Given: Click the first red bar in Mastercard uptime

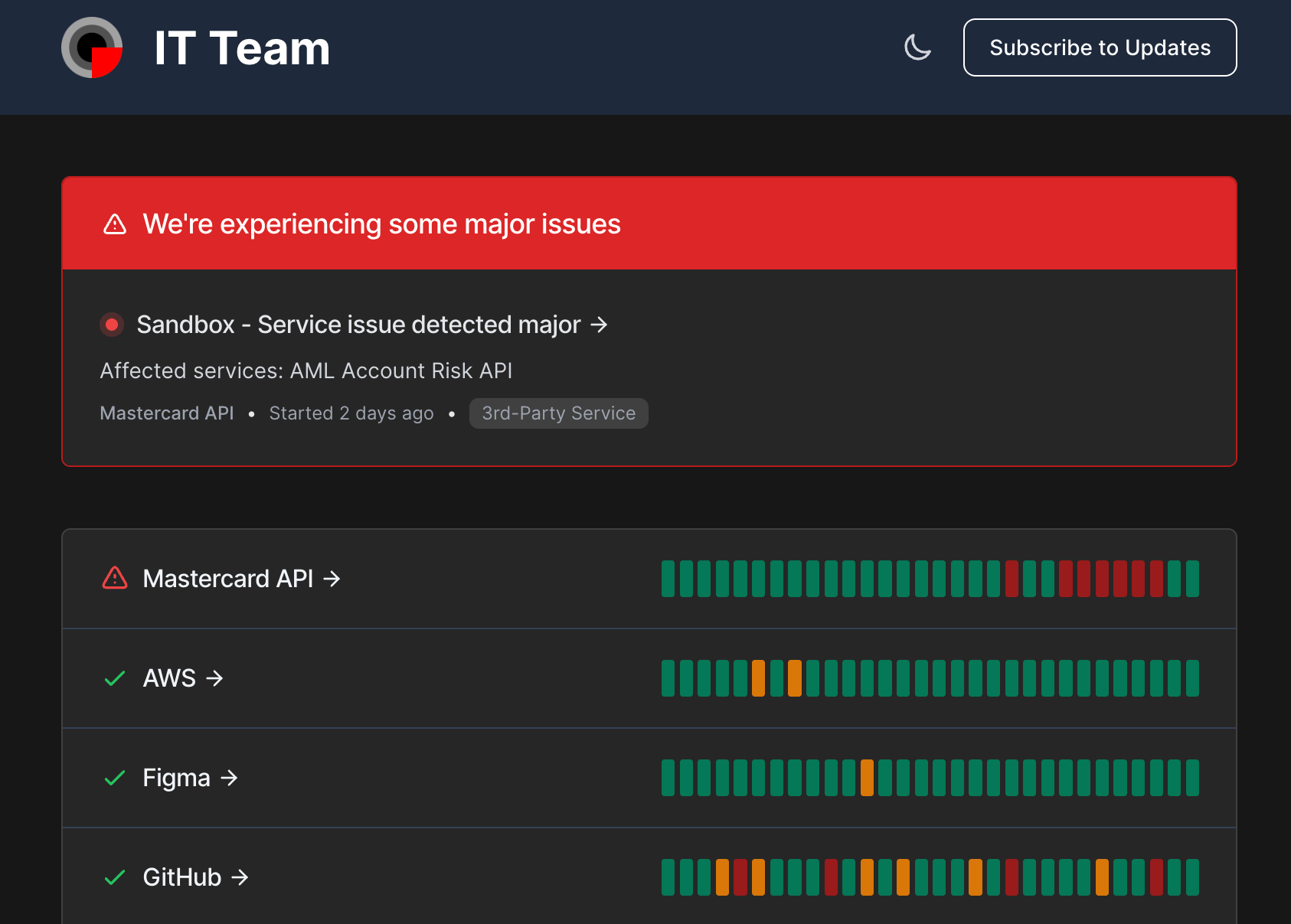Looking at the screenshot, I should [1012, 579].
